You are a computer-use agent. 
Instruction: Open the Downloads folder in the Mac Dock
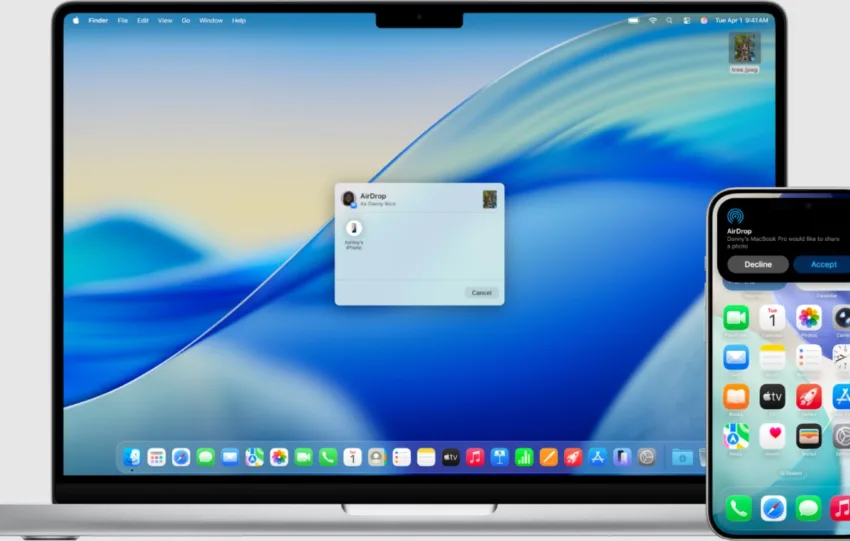[x=682, y=458]
